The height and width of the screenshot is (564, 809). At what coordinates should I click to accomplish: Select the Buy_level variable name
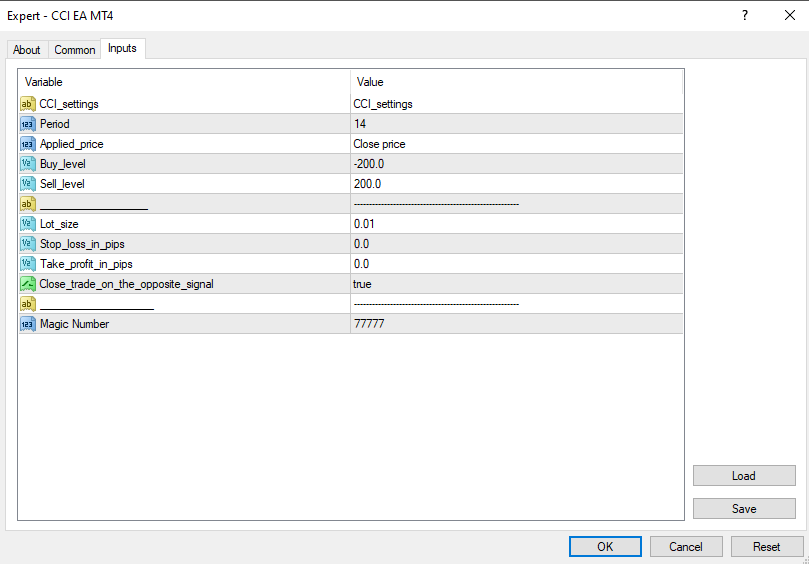click(x=63, y=165)
